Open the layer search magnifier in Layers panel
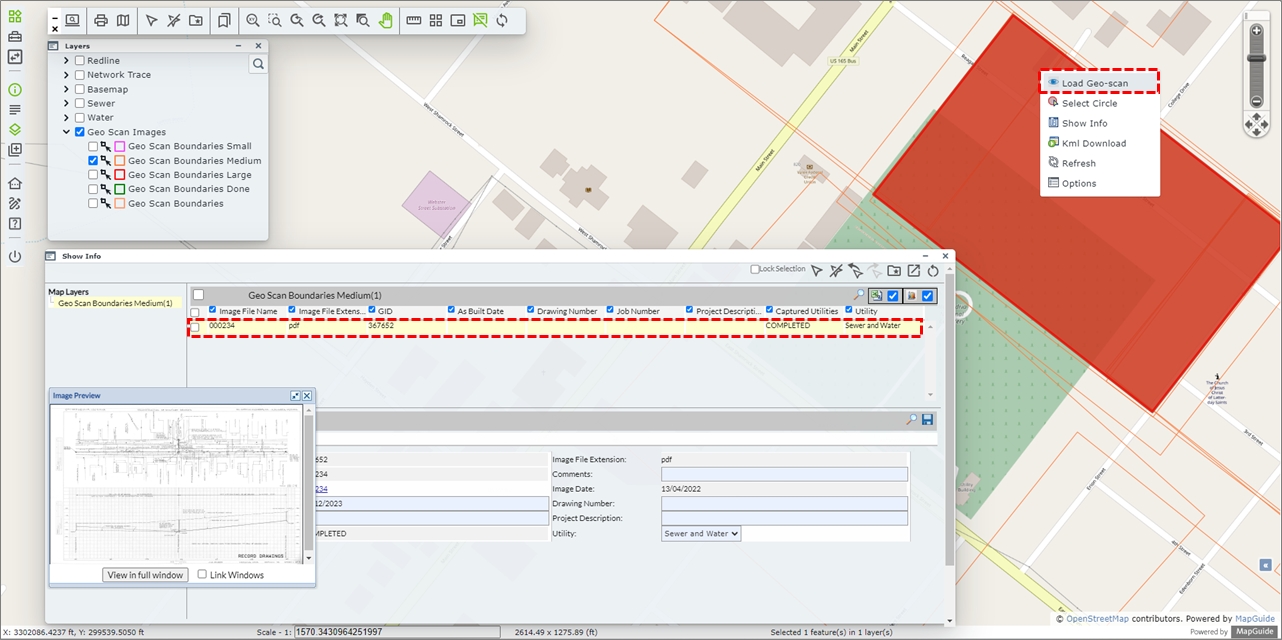Viewport: 1282px width, 640px height. [258, 64]
